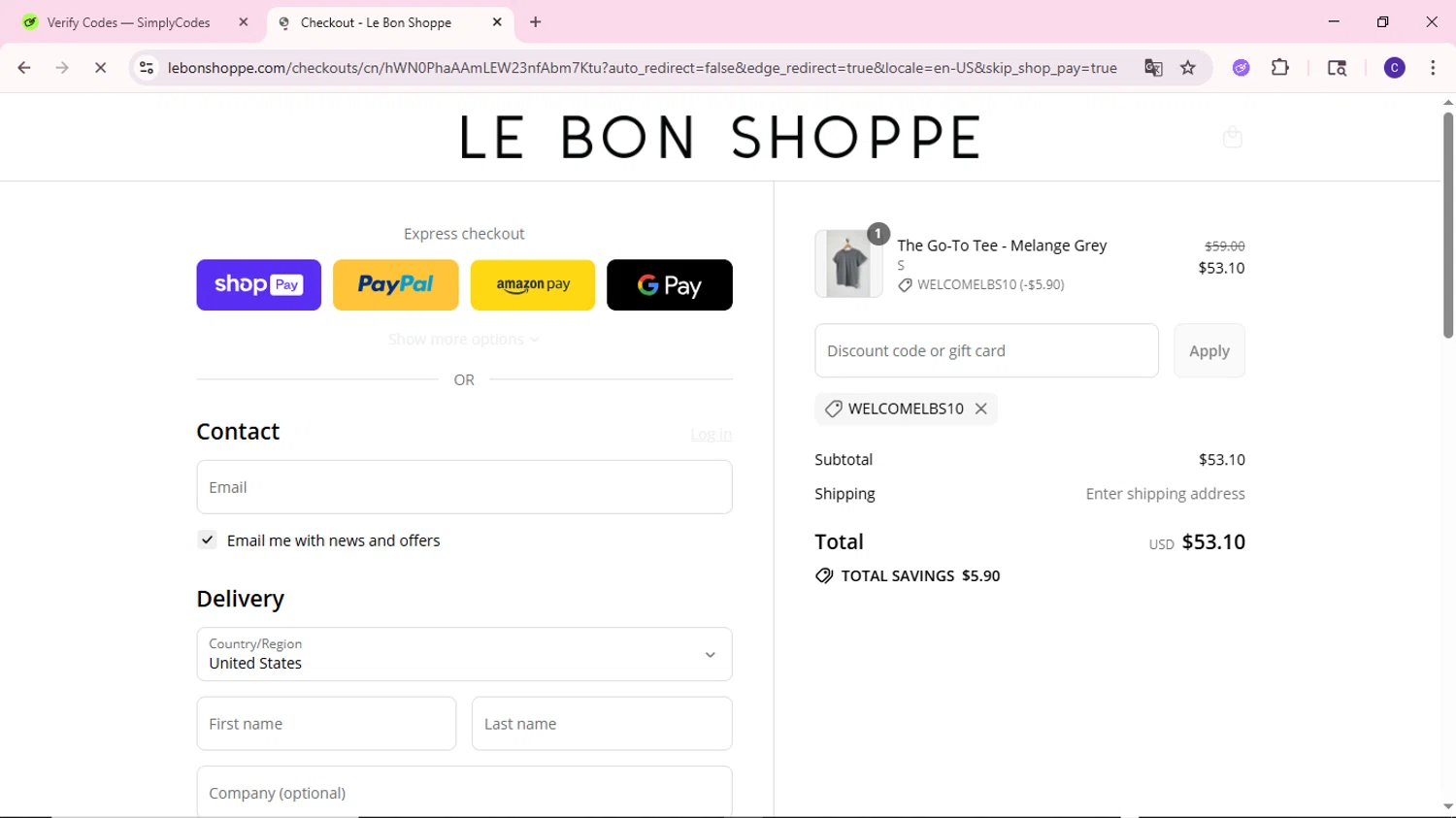This screenshot has width=1456, height=818.
Task: Open the Chrome three-dot menu
Action: pos(1433,68)
